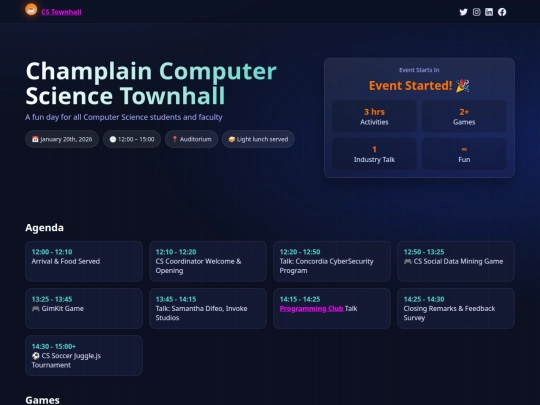The height and width of the screenshot is (405, 540).
Task: Click the soccer ball icon on Juggle.js card
Action: click(36, 356)
